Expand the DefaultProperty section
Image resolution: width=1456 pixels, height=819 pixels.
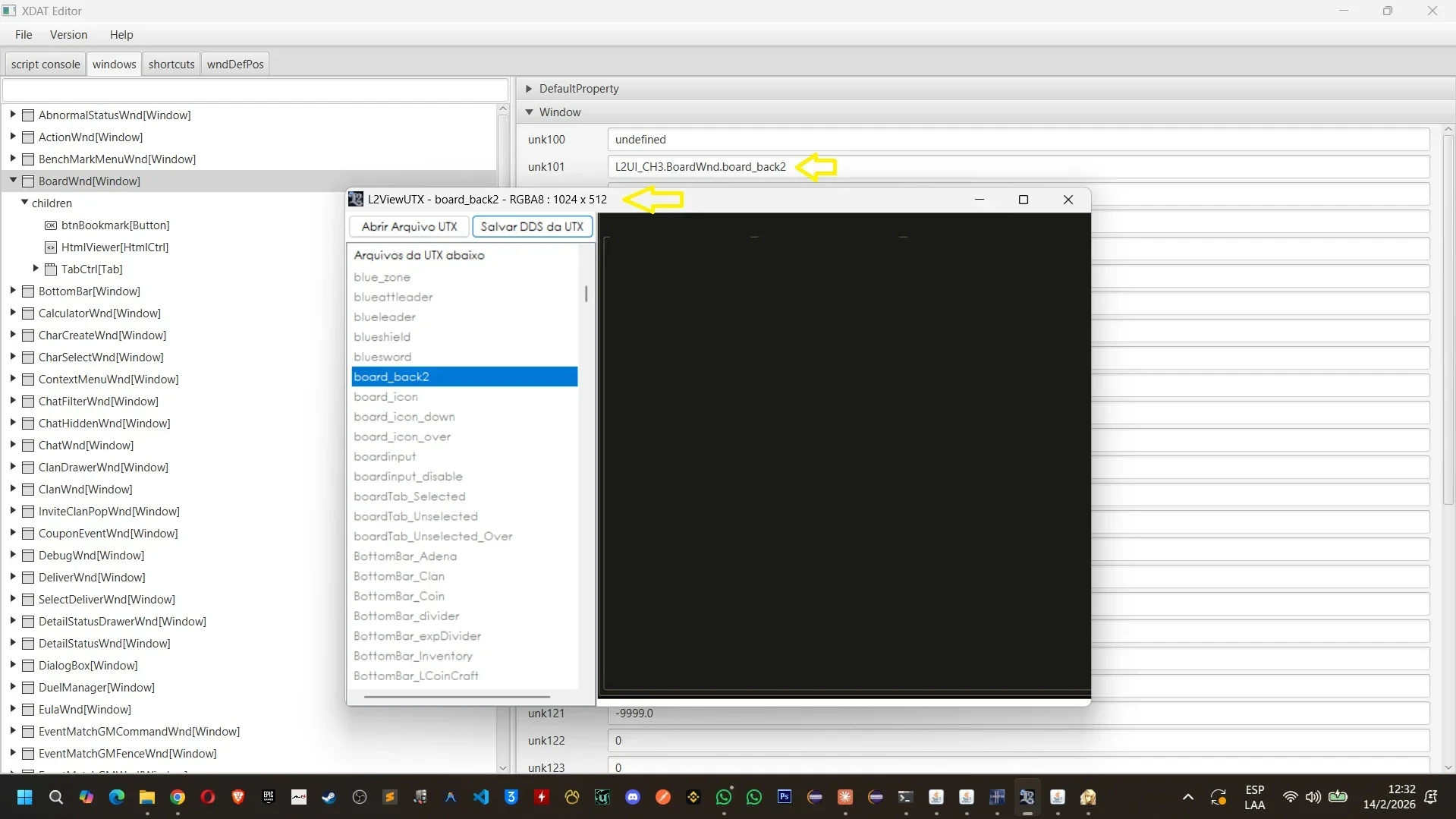pos(529,89)
